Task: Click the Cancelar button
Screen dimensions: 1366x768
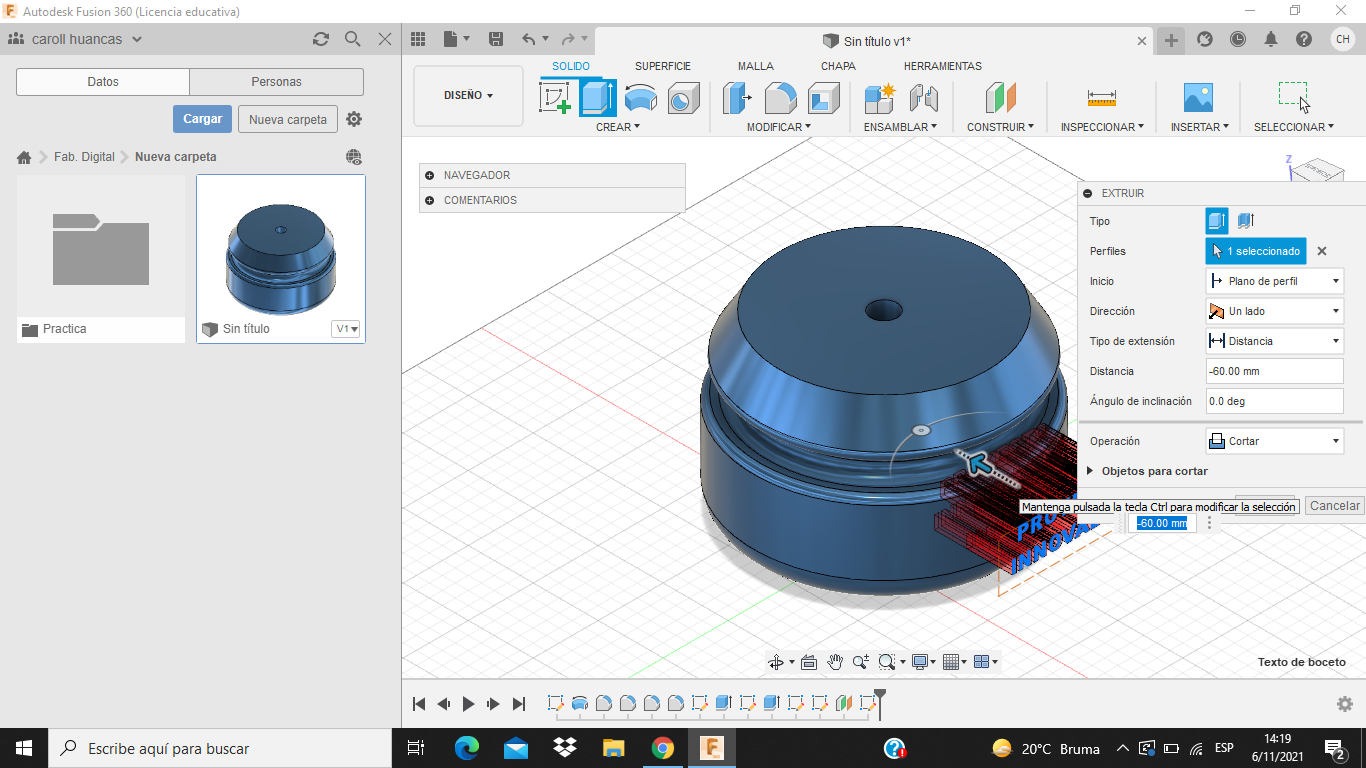Action: (1334, 506)
